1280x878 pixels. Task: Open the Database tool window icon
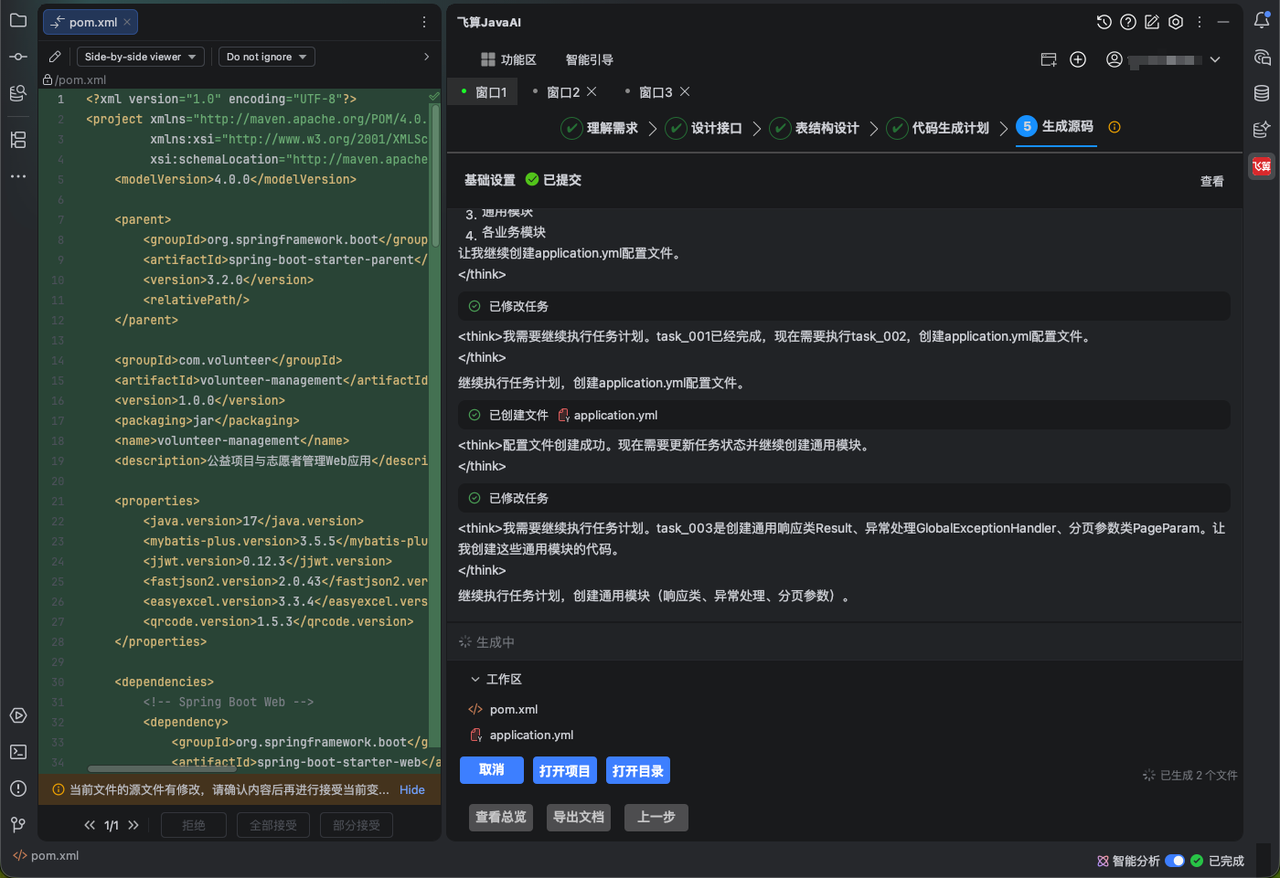click(1261, 94)
